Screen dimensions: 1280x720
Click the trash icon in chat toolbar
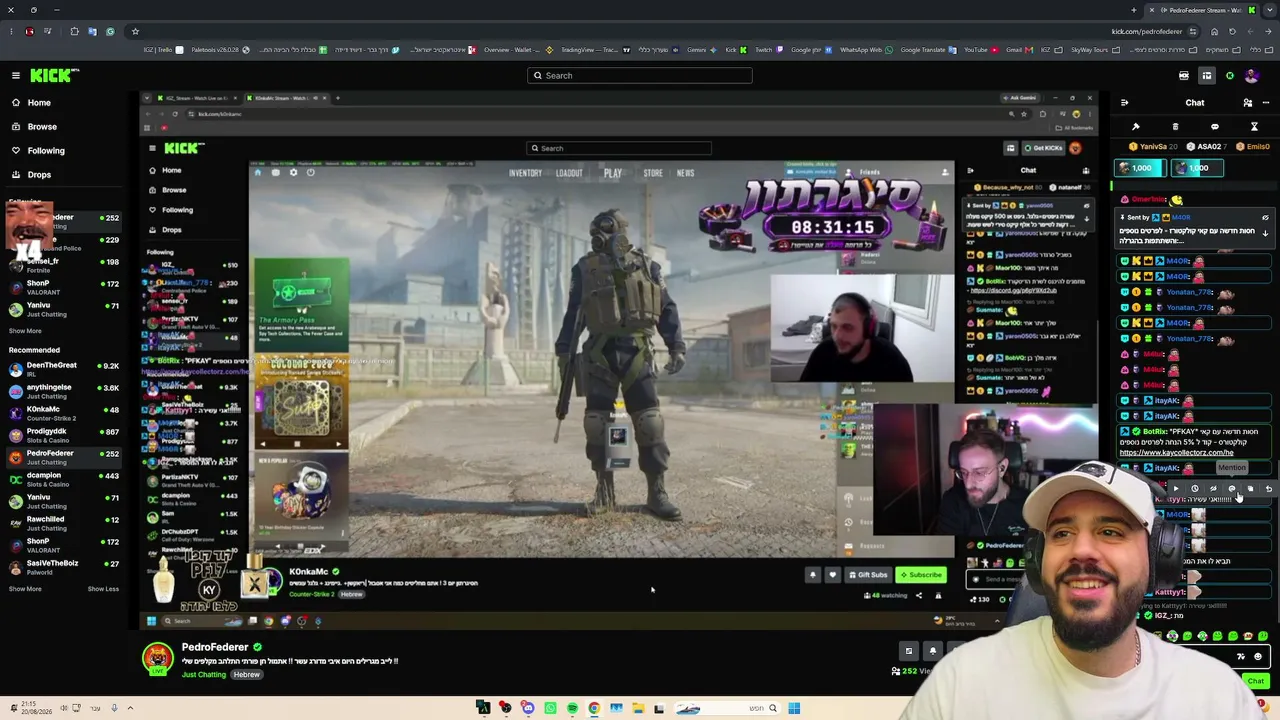(x=1175, y=127)
